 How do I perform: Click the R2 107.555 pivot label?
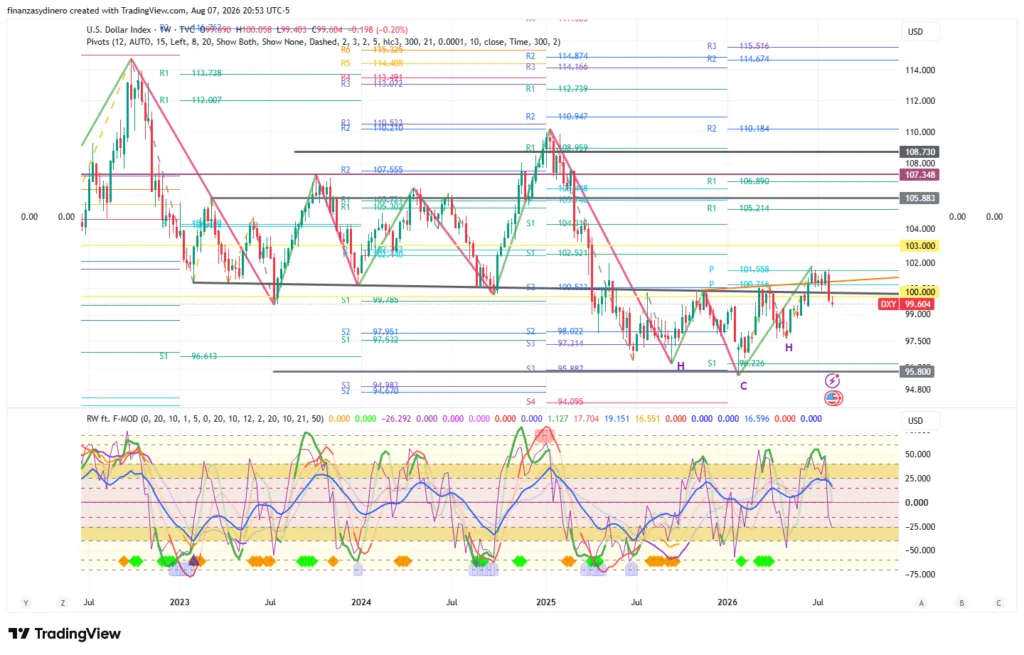372,170
